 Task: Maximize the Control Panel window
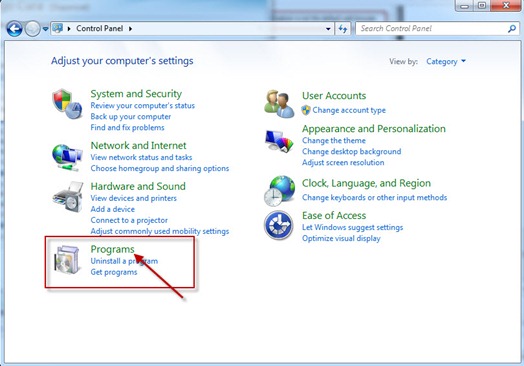point(482,6)
